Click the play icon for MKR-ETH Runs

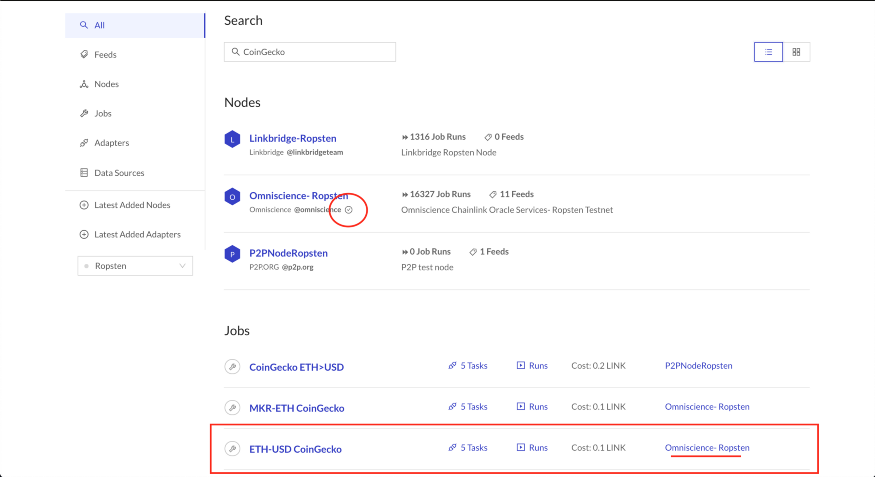(521, 407)
